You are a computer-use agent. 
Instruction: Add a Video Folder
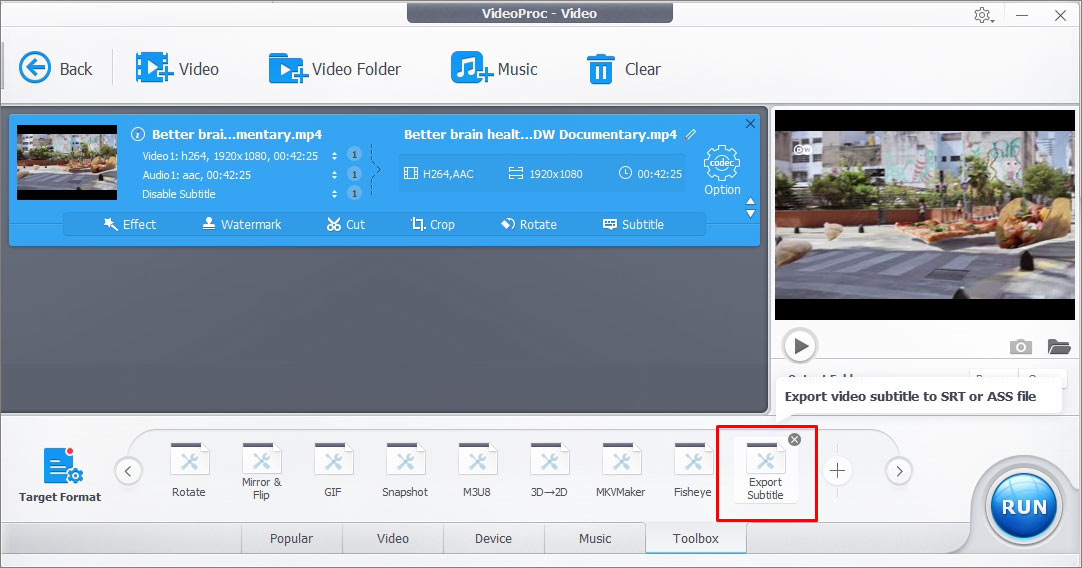[x=335, y=68]
